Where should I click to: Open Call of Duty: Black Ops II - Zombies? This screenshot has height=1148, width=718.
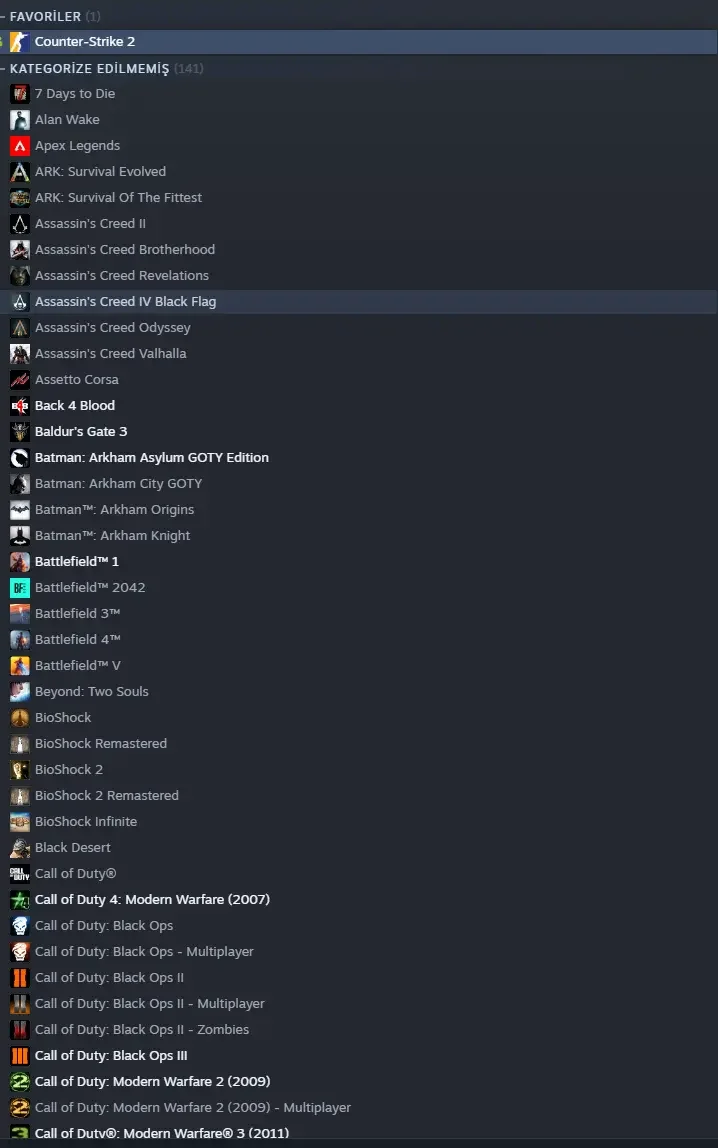tap(359, 1029)
